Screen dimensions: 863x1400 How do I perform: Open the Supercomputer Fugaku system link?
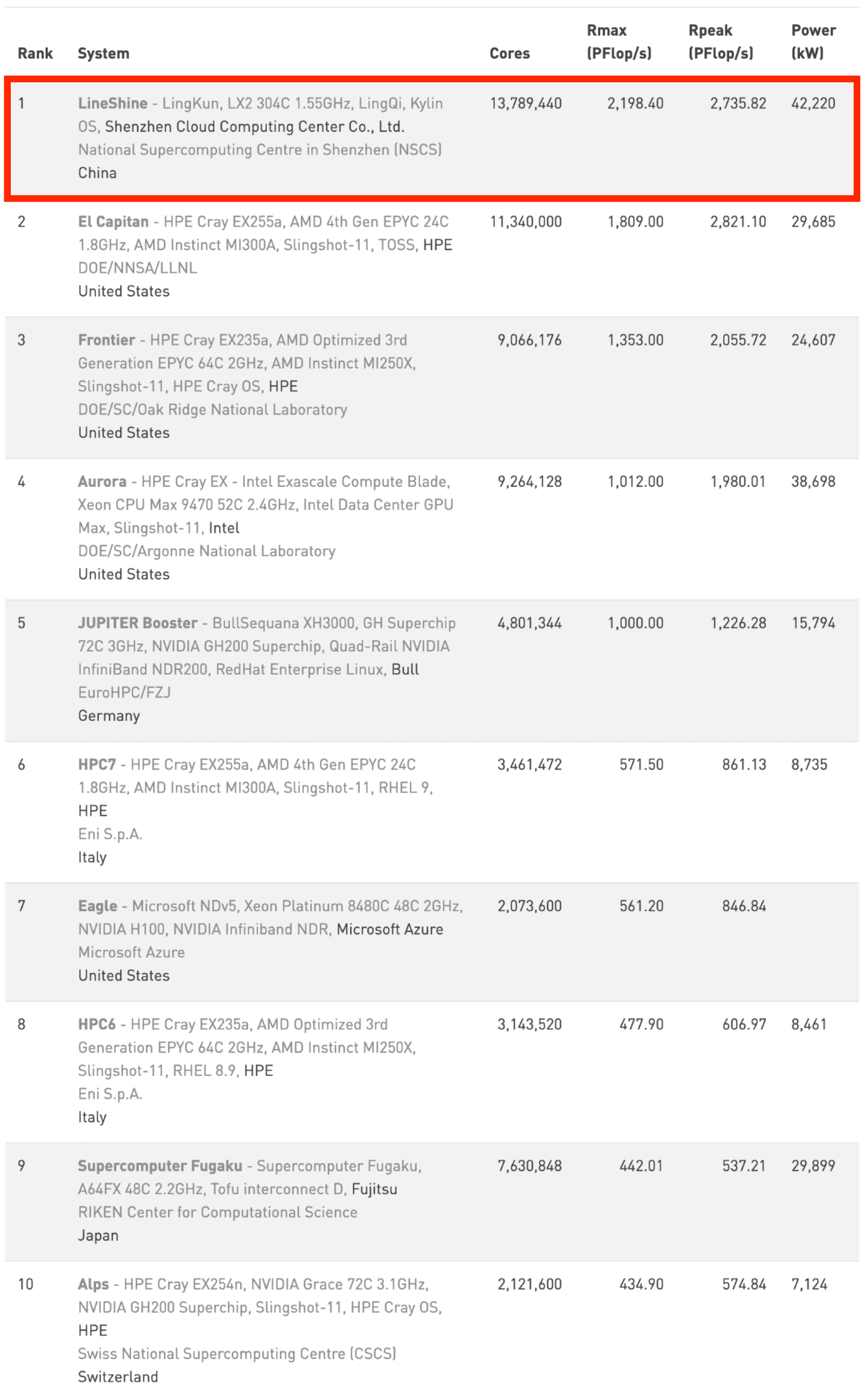160,1166
